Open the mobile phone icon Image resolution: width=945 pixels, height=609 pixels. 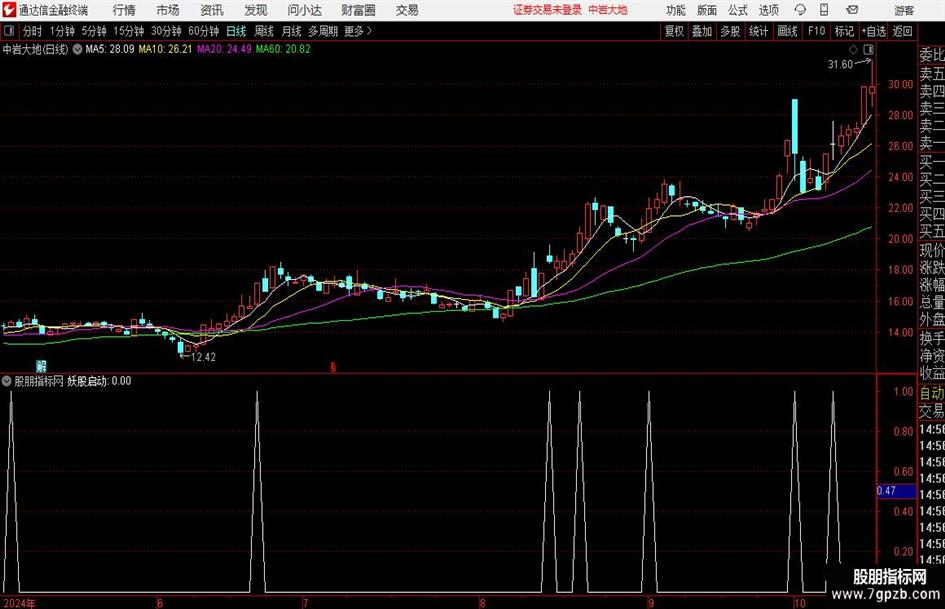pos(824,10)
